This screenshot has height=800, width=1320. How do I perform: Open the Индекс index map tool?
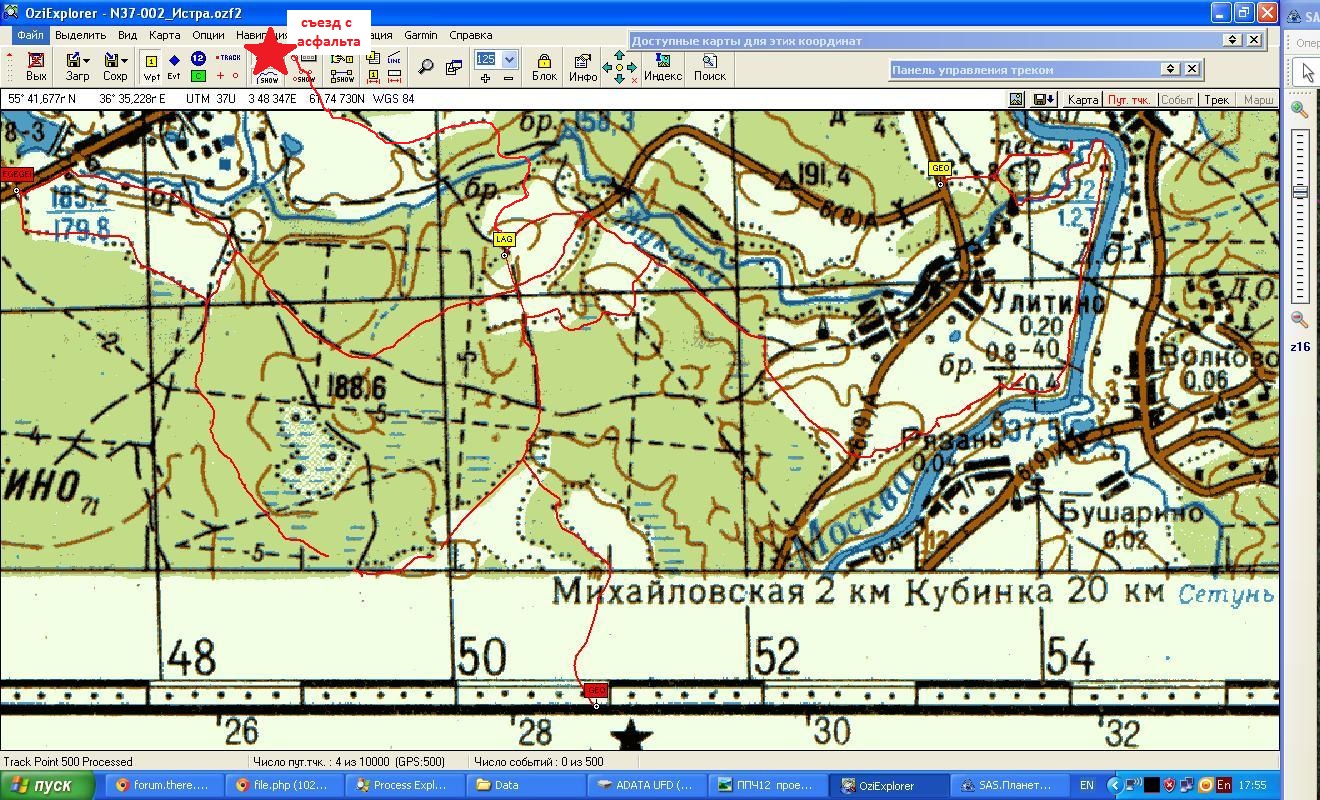[x=662, y=66]
